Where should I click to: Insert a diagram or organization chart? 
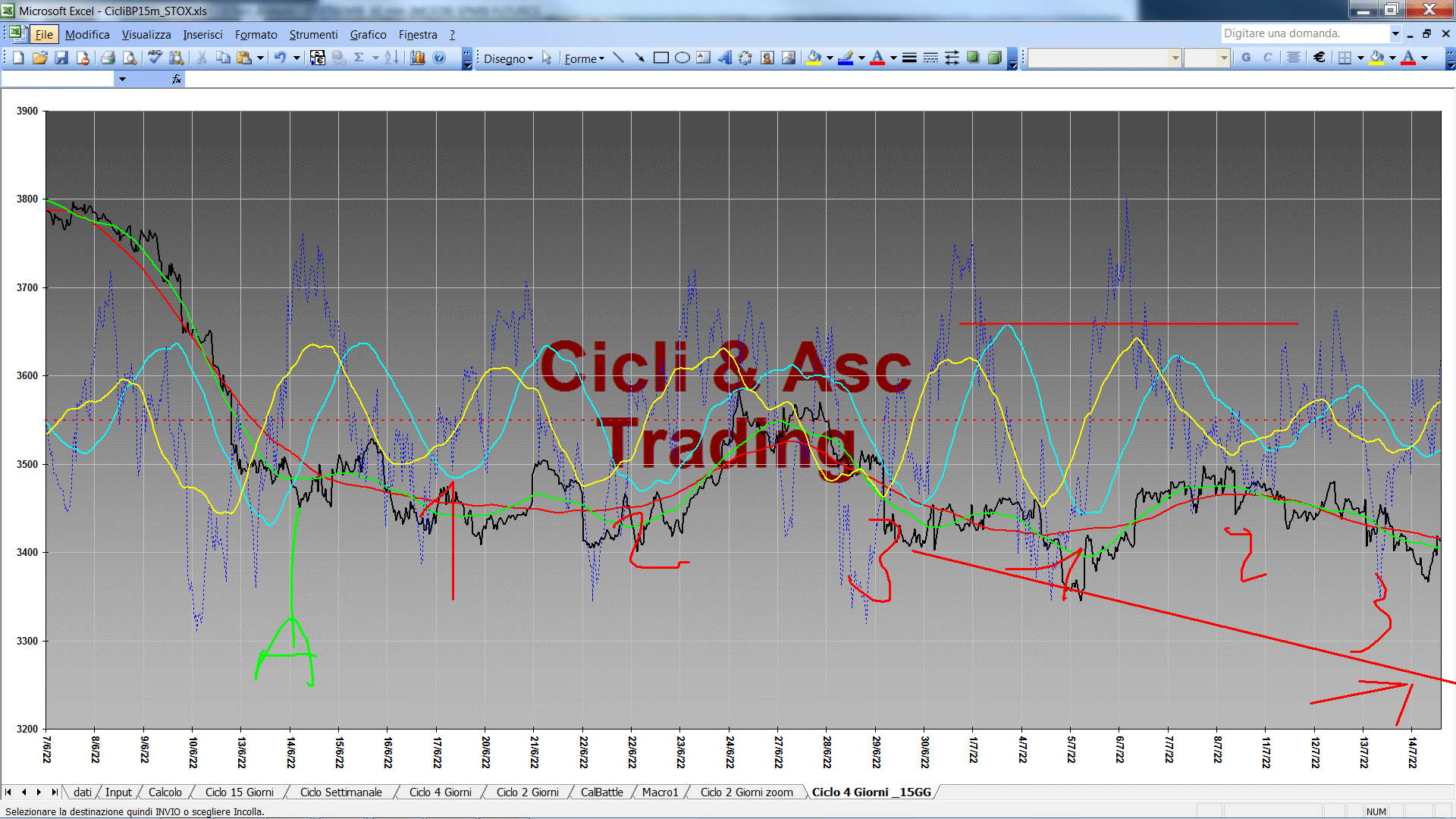pos(745,58)
